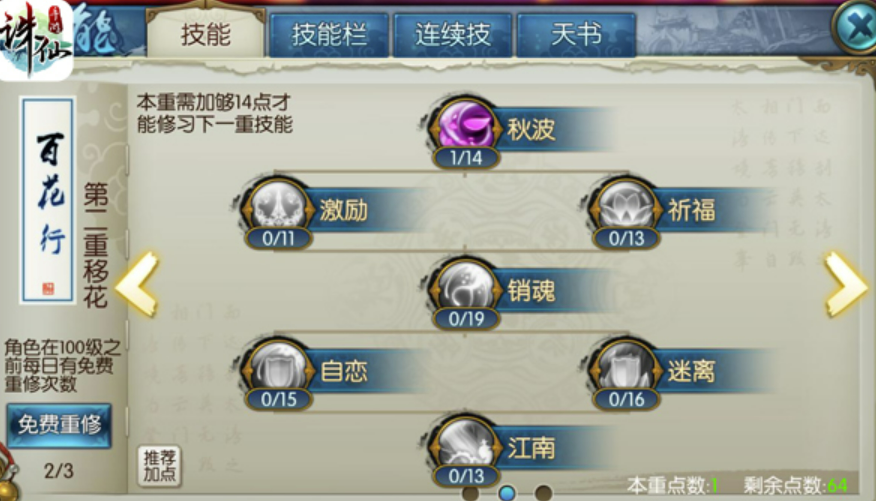Select the third page indicator dot
The image size is (876, 501).
(x=544, y=493)
